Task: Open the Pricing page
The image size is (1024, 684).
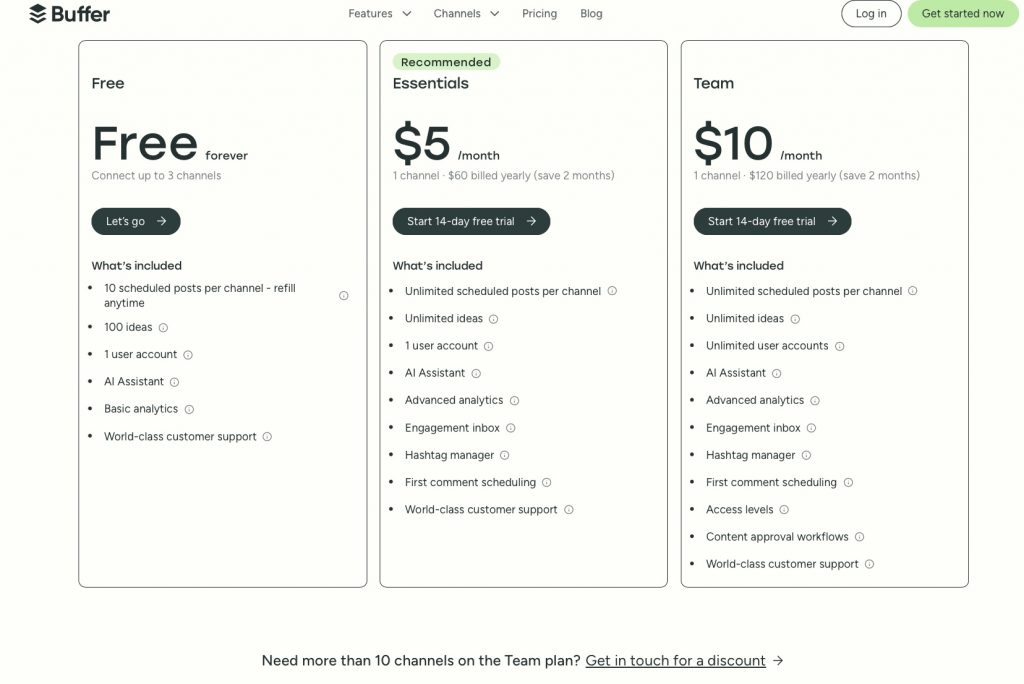Action: pos(539,14)
